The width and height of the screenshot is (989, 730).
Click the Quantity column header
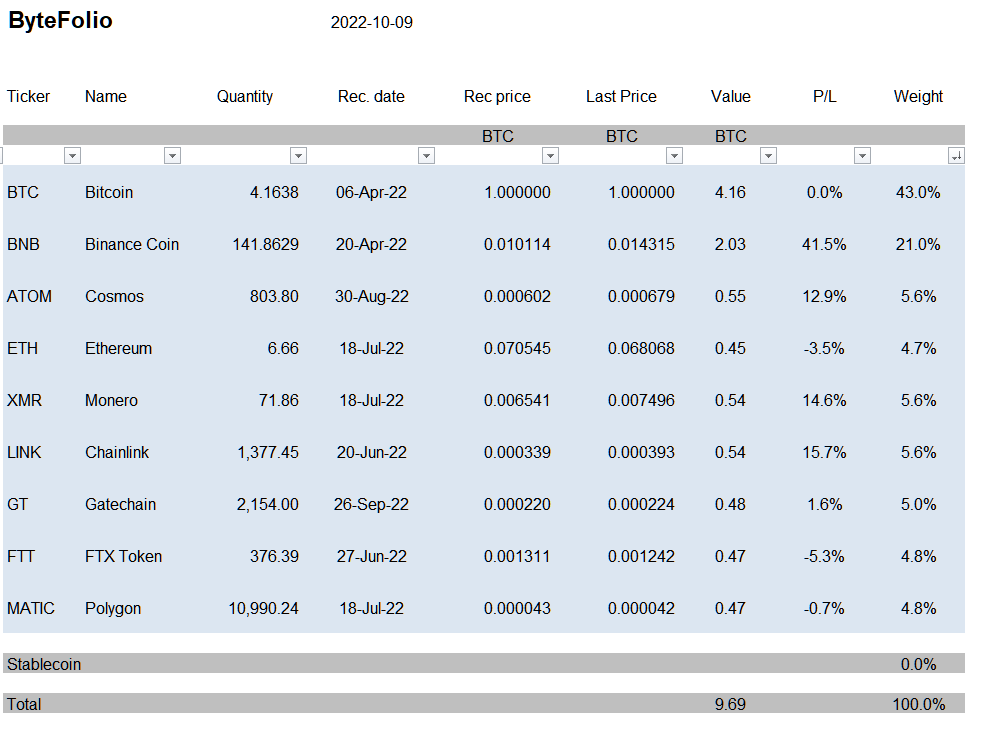click(245, 97)
